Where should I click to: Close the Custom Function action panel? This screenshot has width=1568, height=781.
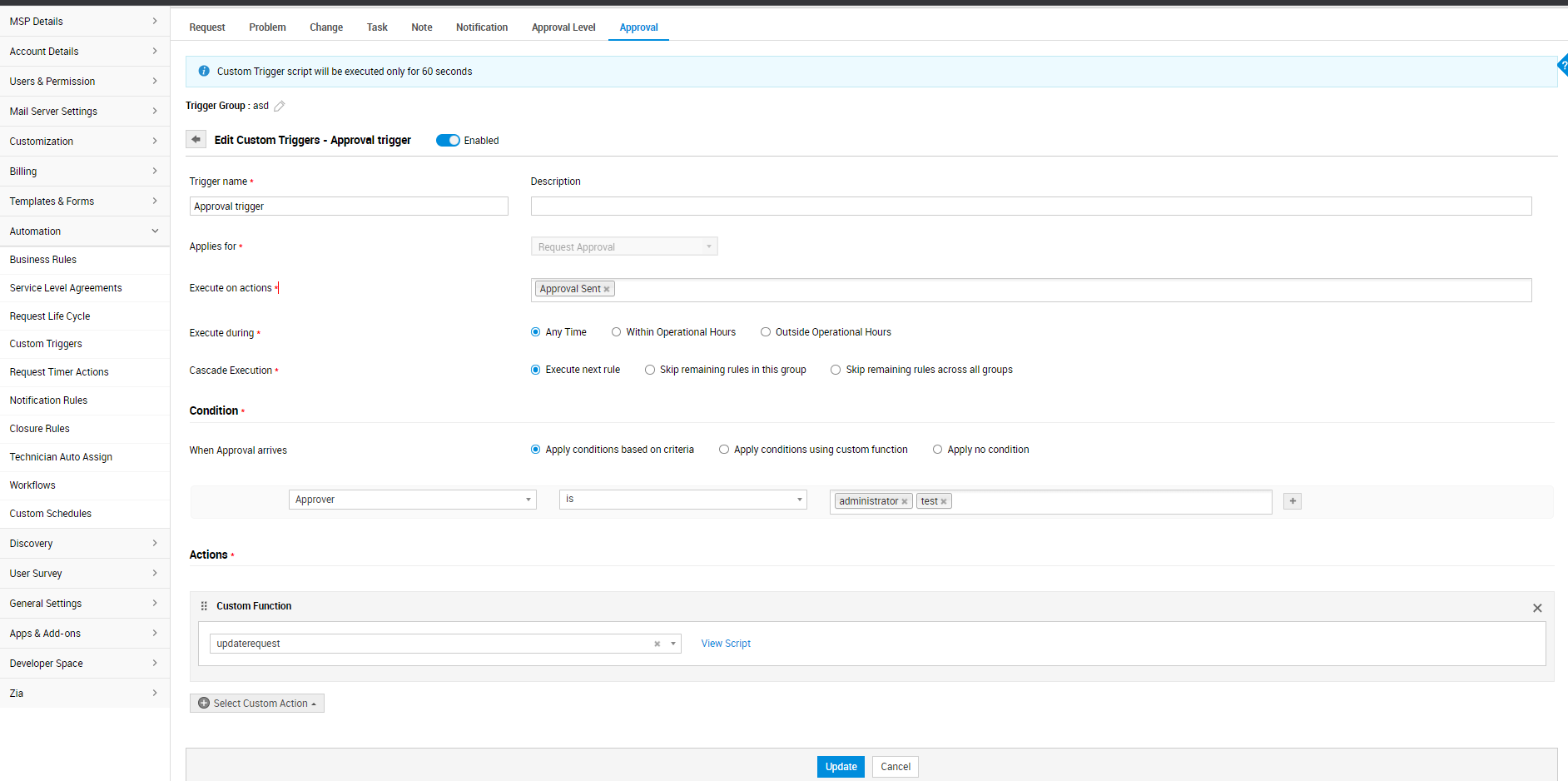[1536, 608]
